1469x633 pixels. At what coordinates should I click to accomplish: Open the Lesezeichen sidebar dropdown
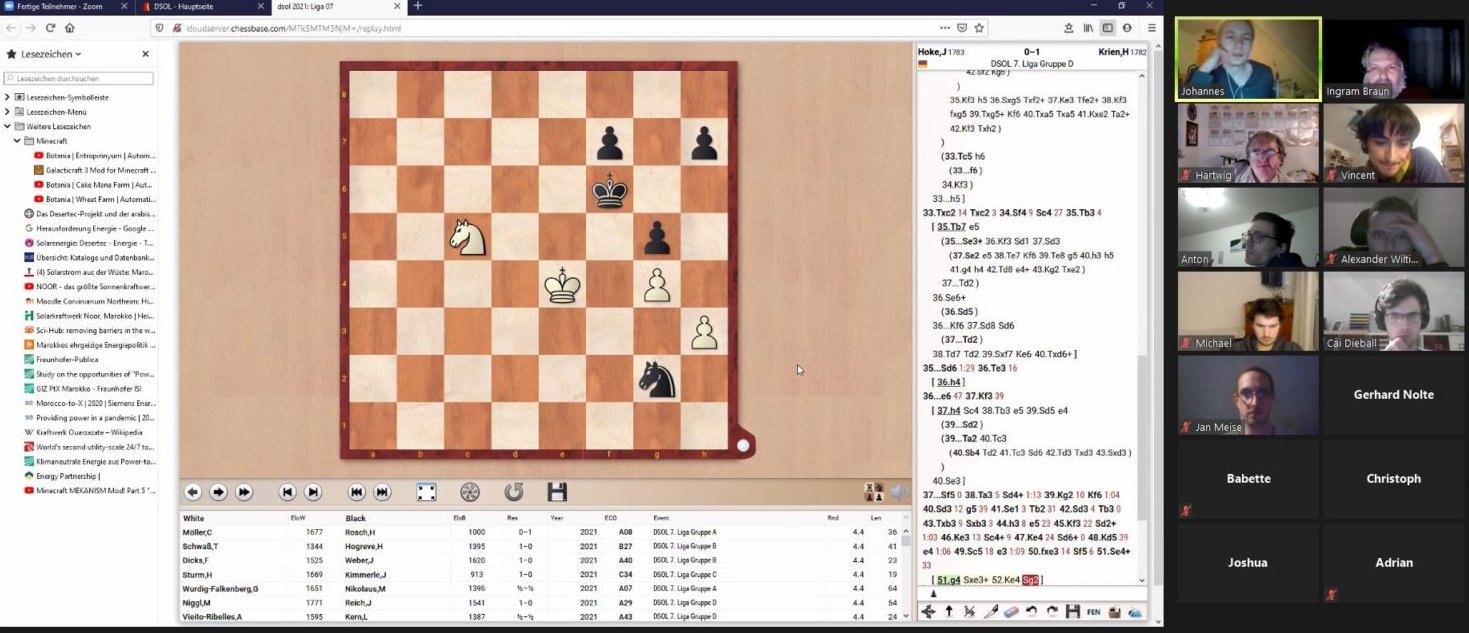click(44, 54)
